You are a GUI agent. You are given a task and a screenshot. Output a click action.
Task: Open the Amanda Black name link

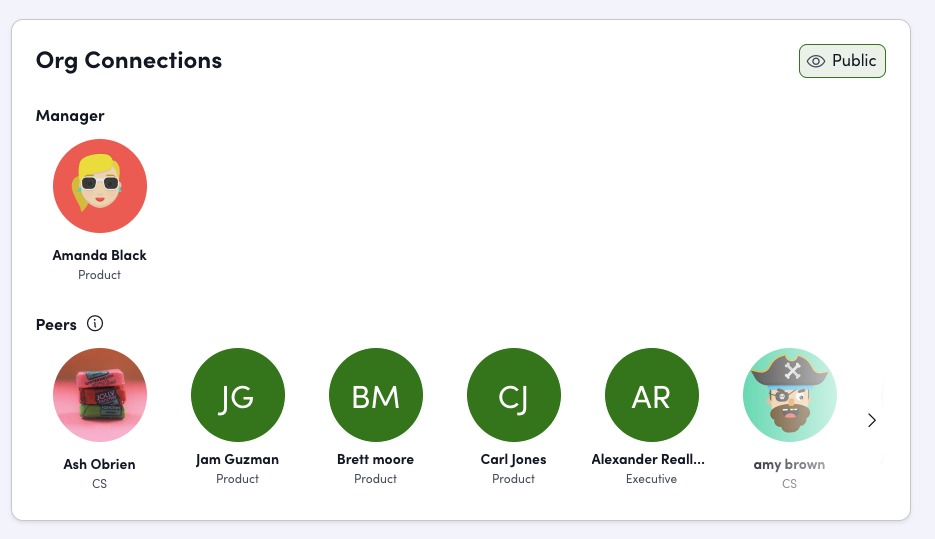click(x=100, y=255)
